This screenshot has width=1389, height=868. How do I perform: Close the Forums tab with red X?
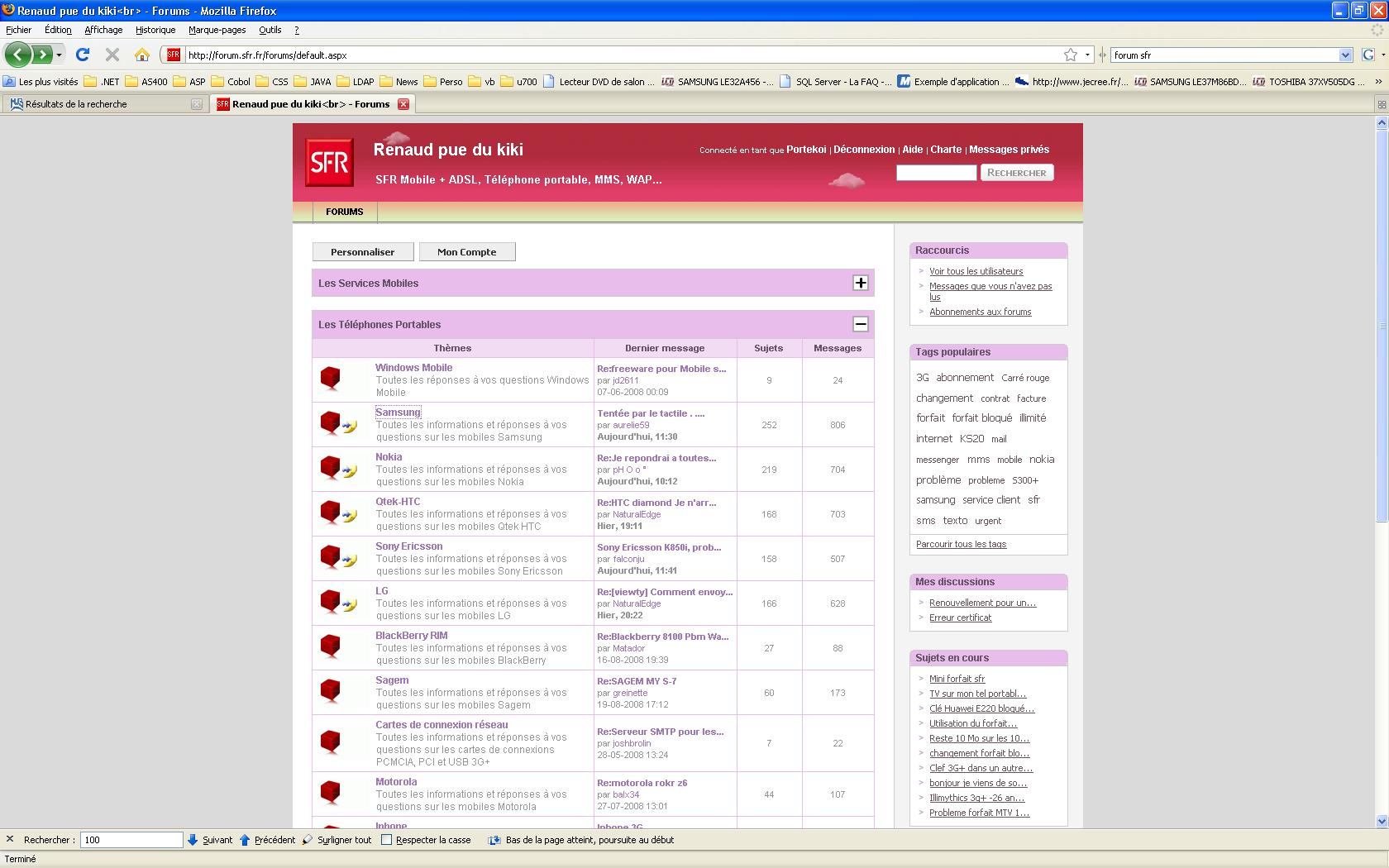(403, 104)
